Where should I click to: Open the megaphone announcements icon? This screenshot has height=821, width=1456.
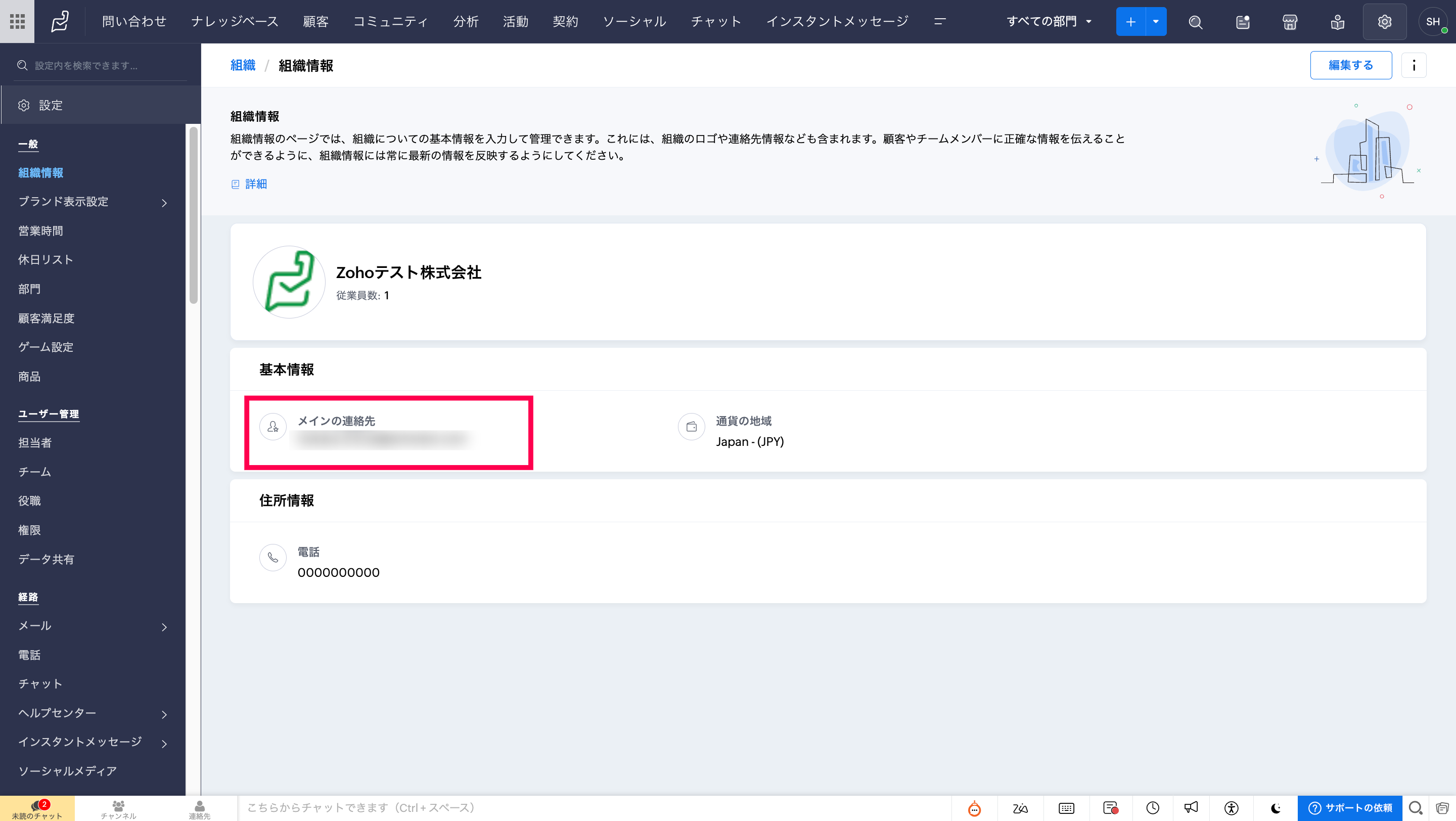pyautogui.click(x=1191, y=808)
